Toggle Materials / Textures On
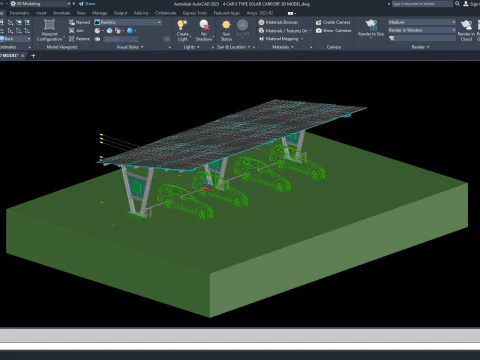 click(284, 30)
